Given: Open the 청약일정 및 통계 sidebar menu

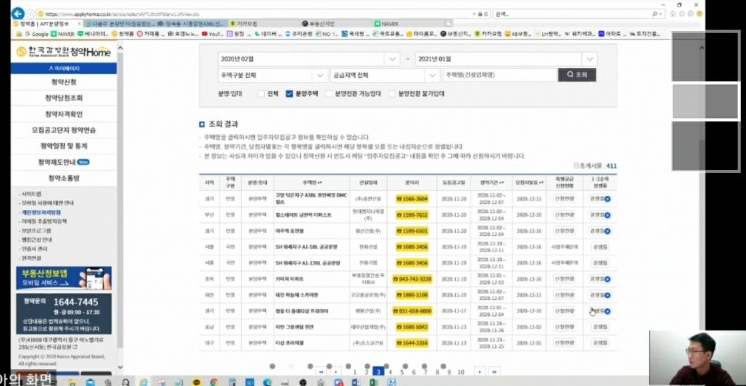Looking at the screenshot, I should [64, 146].
